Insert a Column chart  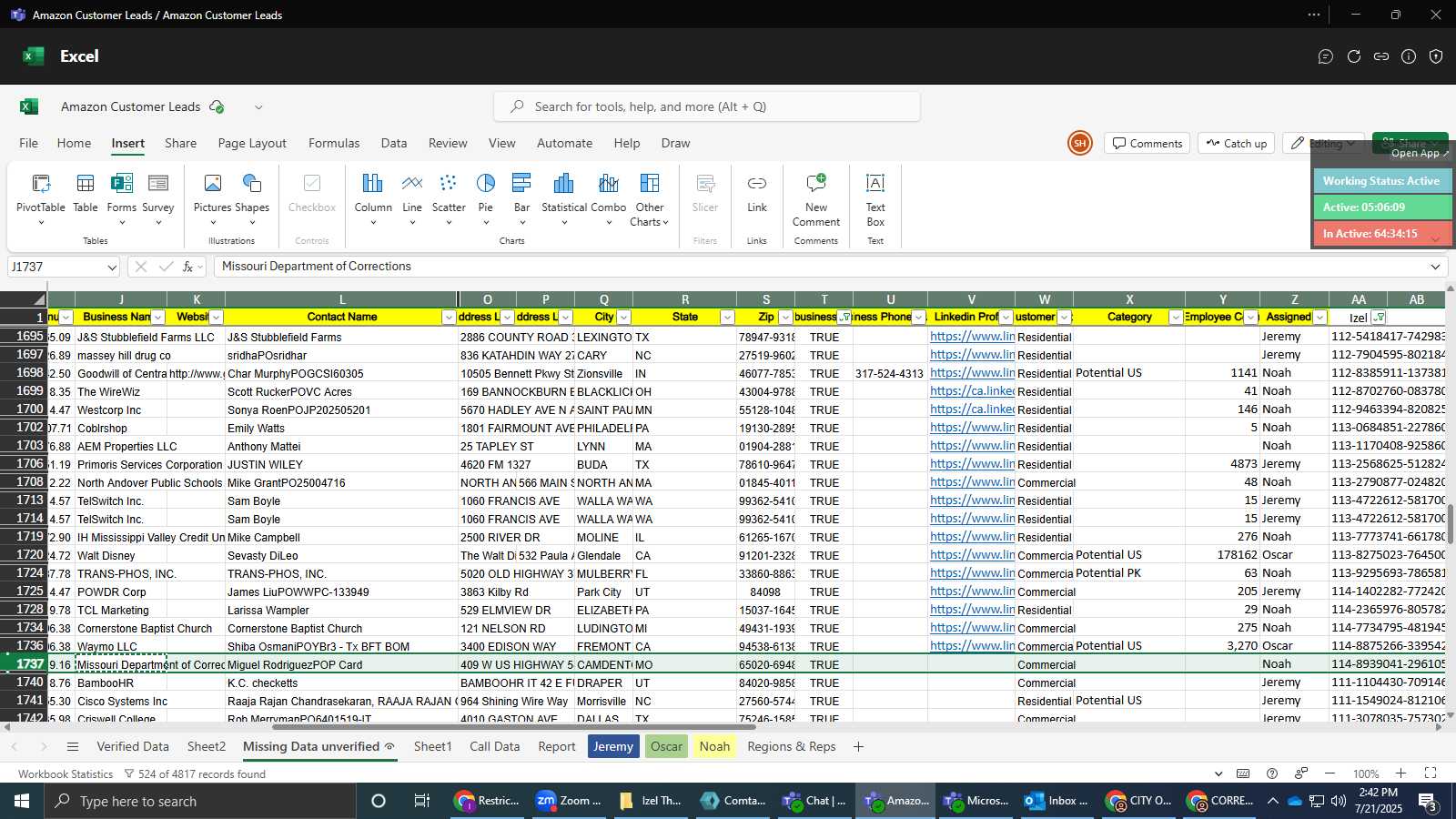[373, 199]
